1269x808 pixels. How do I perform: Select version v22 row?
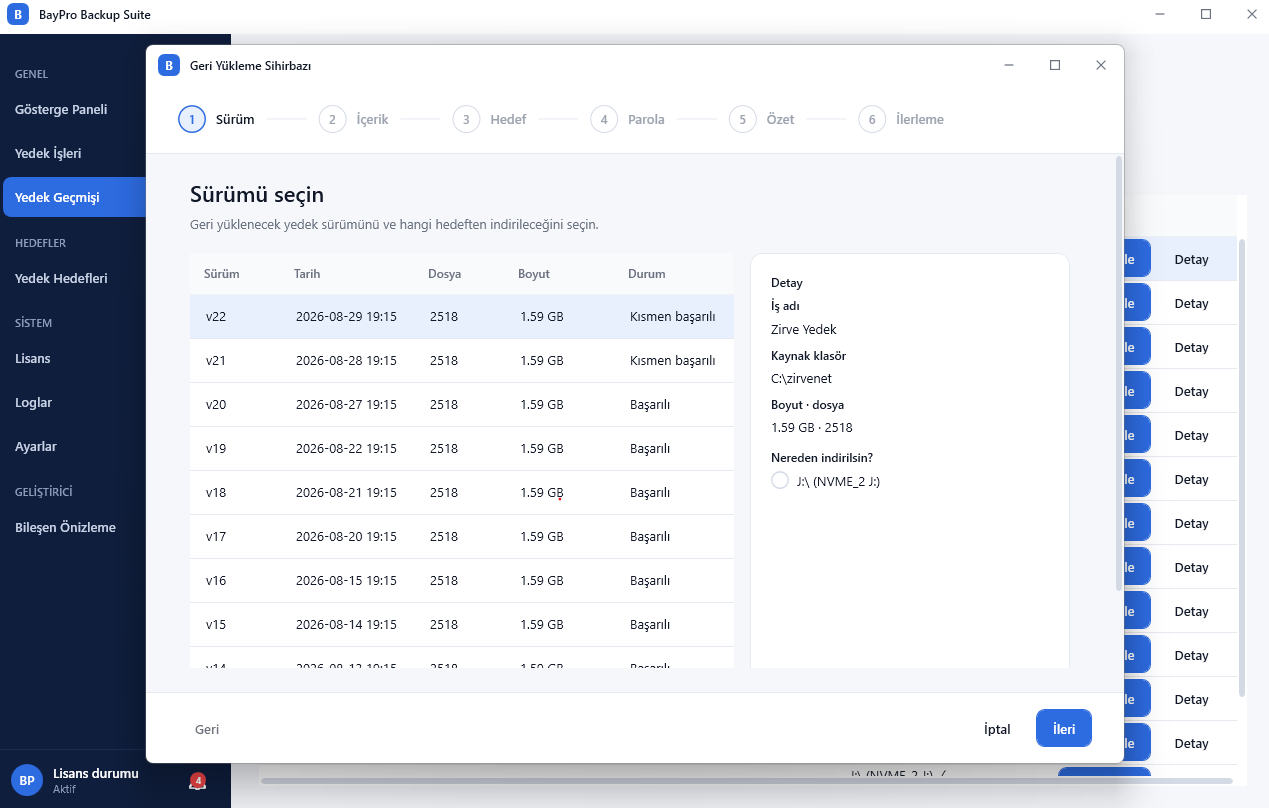pyautogui.click(x=462, y=317)
